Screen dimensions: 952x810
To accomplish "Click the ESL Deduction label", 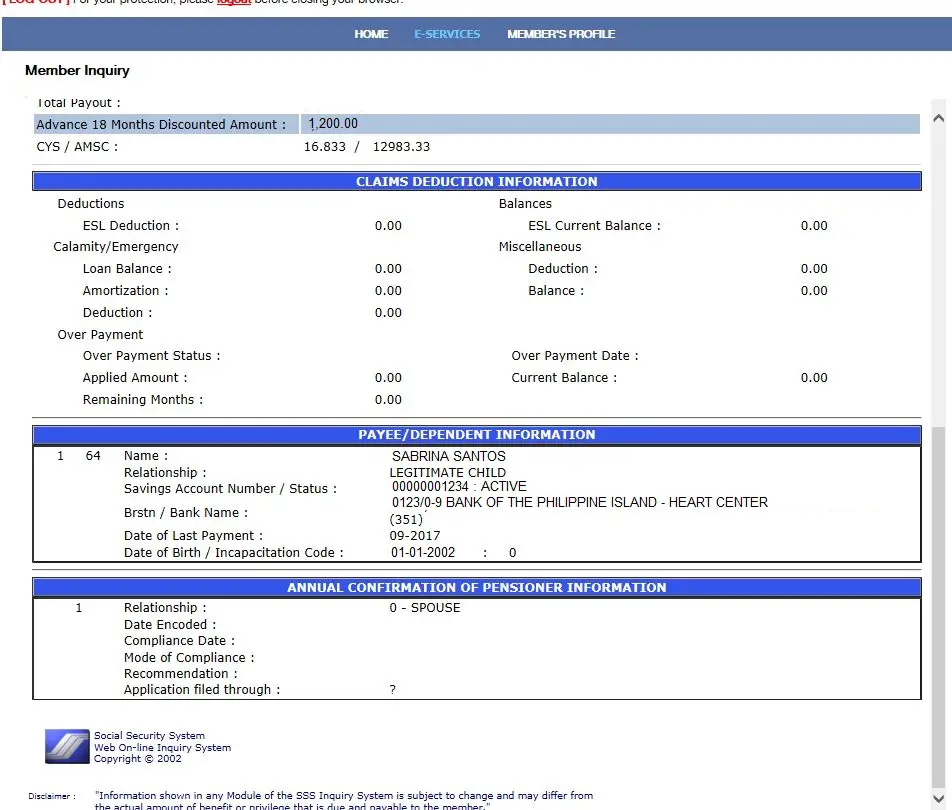I will click(x=131, y=225).
